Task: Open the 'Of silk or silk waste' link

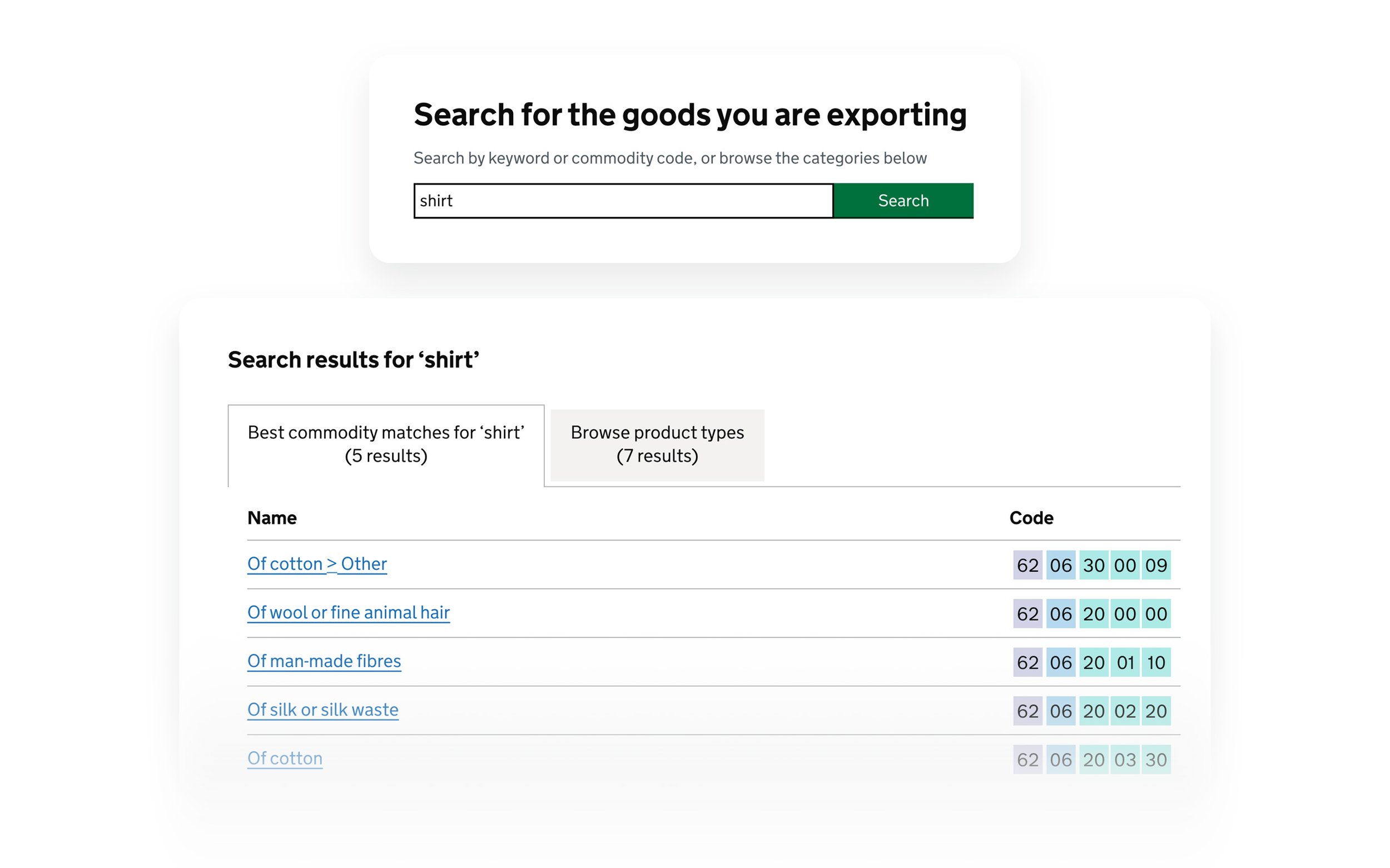Action: (x=322, y=710)
